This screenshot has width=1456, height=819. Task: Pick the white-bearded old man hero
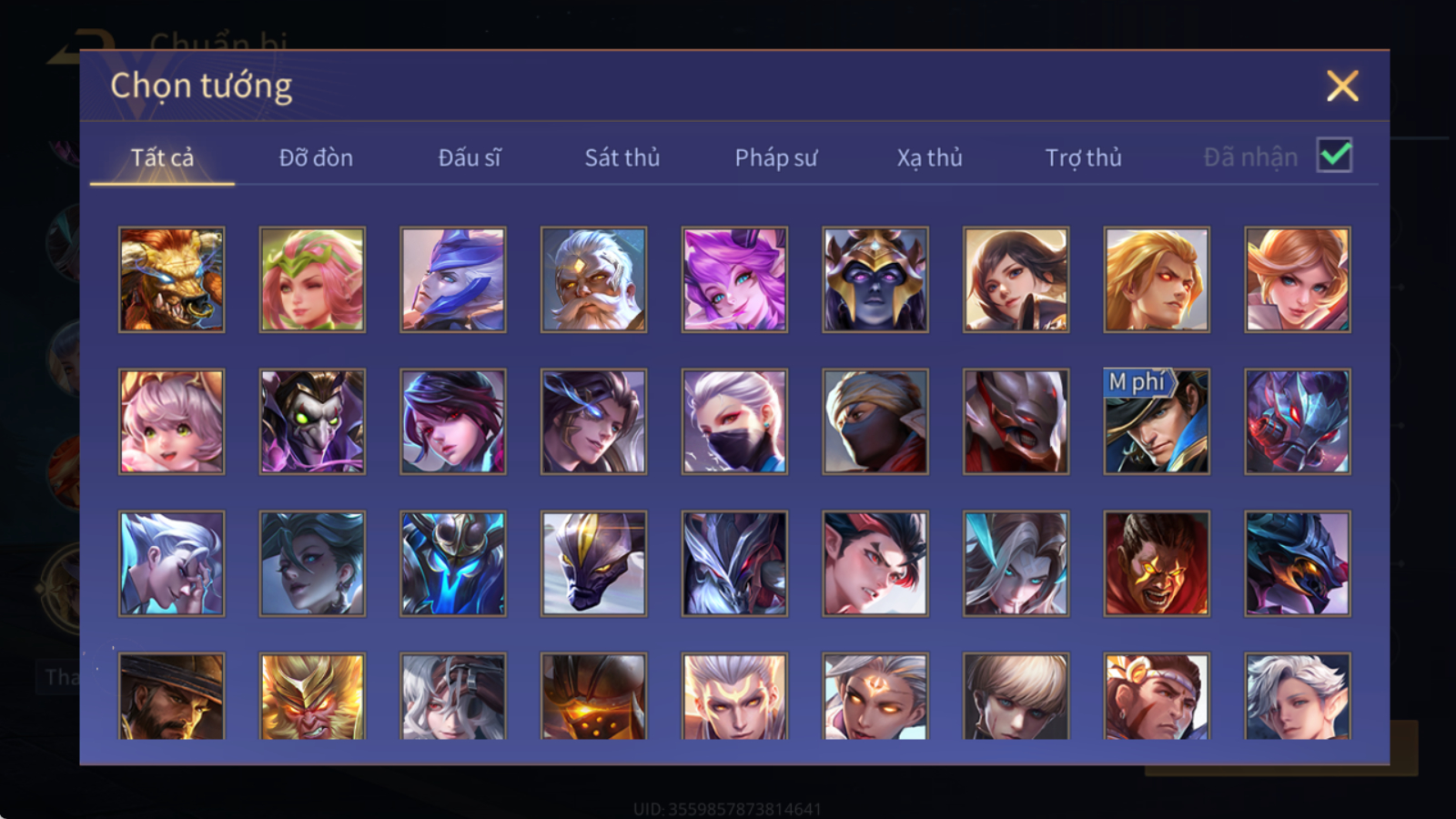pyautogui.click(x=593, y=279)
